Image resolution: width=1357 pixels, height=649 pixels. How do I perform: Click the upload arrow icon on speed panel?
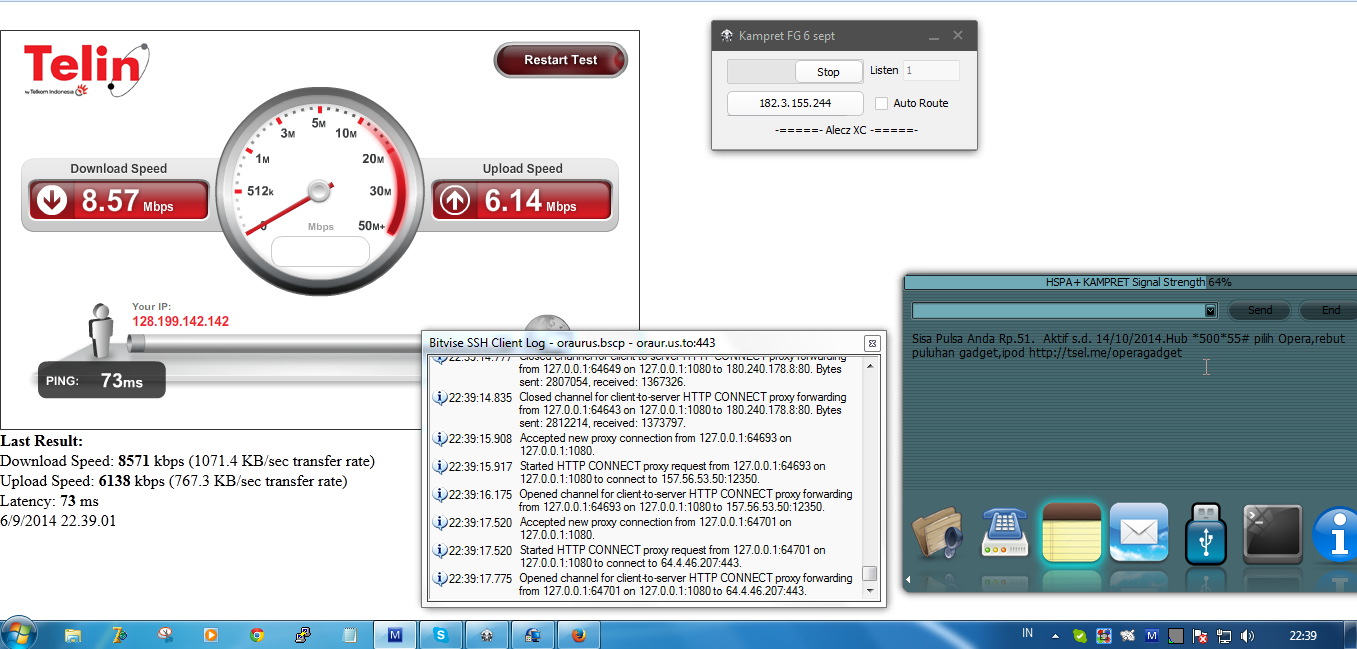[455, 200]
